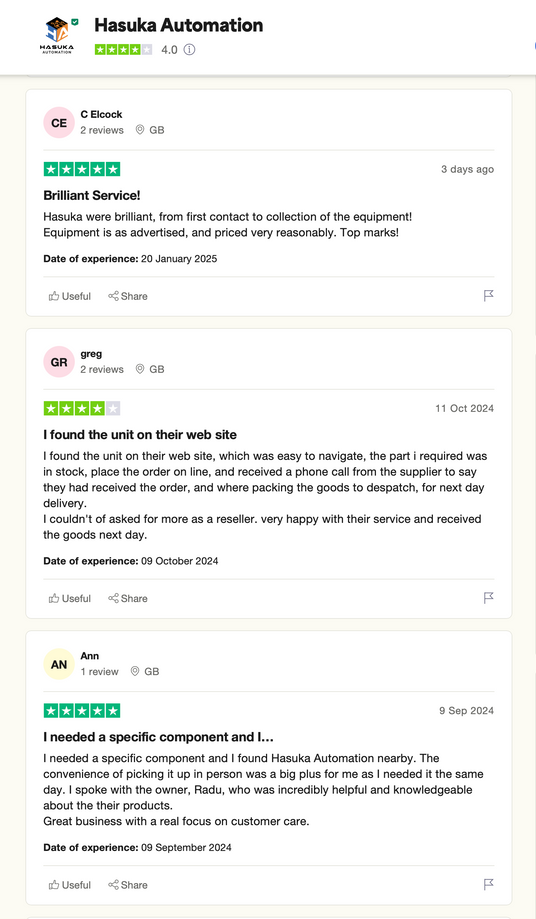The height and width of the screenshot is (919, 536).
Task: Mark greg's review as Useful
Action: coord(70,598)
